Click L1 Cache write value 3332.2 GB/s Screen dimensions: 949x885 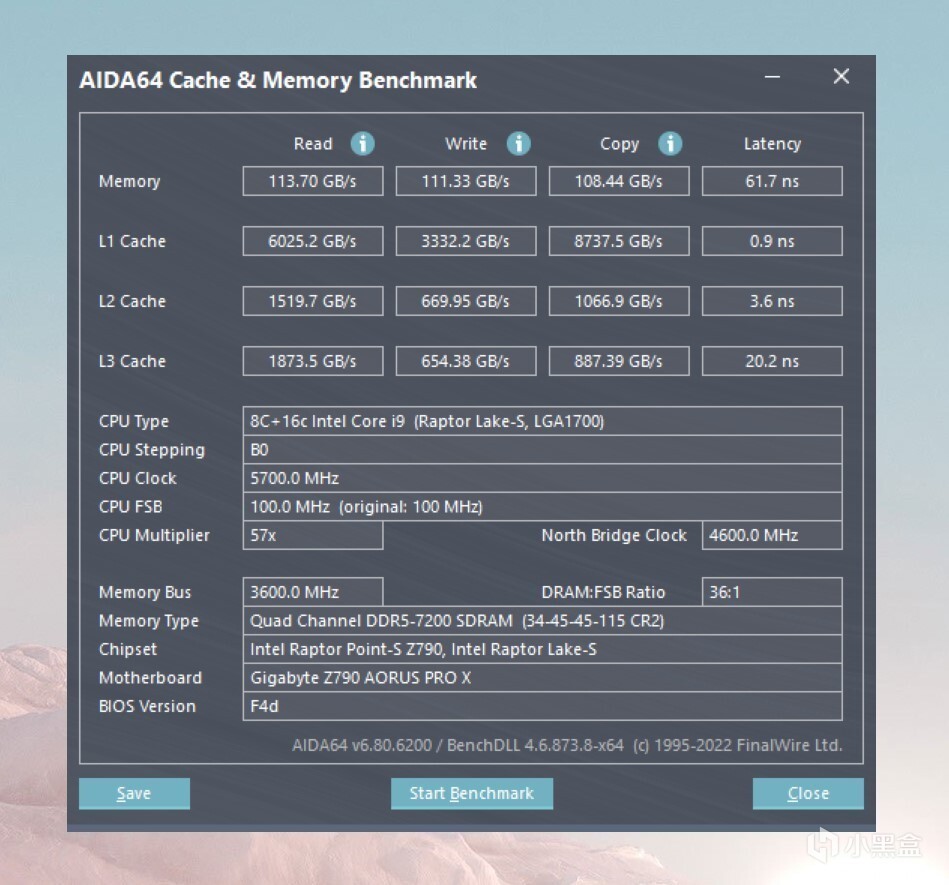point(466,241)
